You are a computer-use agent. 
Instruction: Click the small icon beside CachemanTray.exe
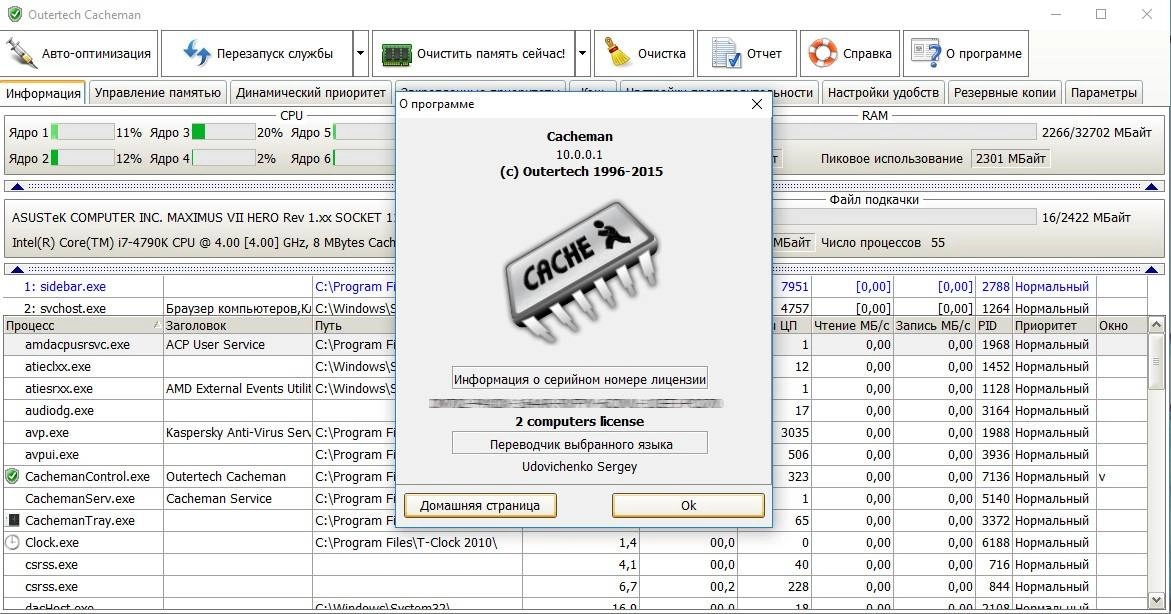[13, 520]
